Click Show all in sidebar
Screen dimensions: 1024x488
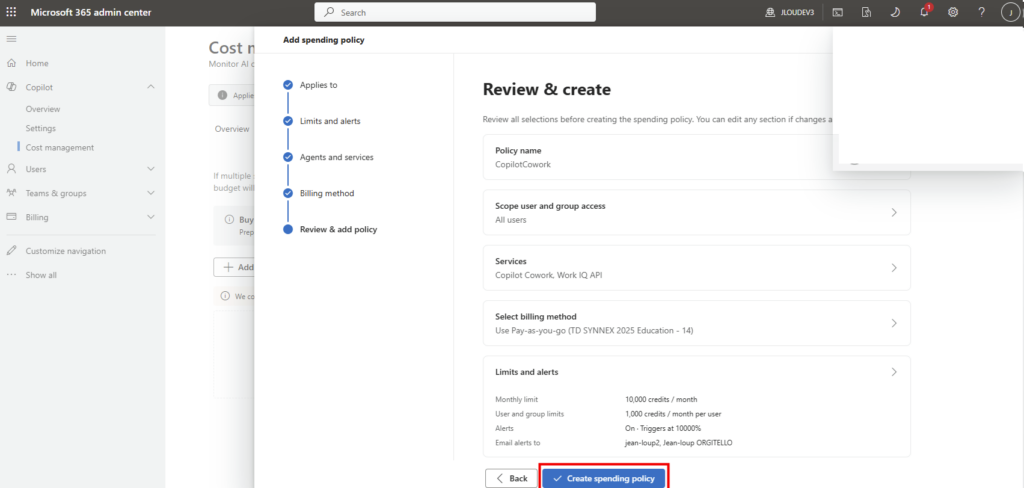[41, 275]
